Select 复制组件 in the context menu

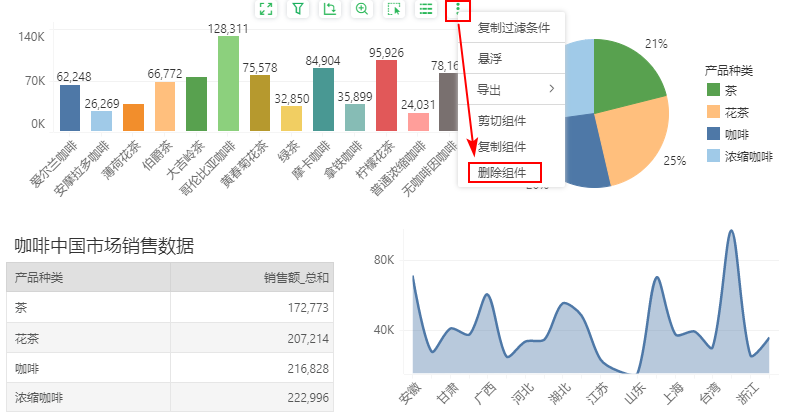[501, 147]
